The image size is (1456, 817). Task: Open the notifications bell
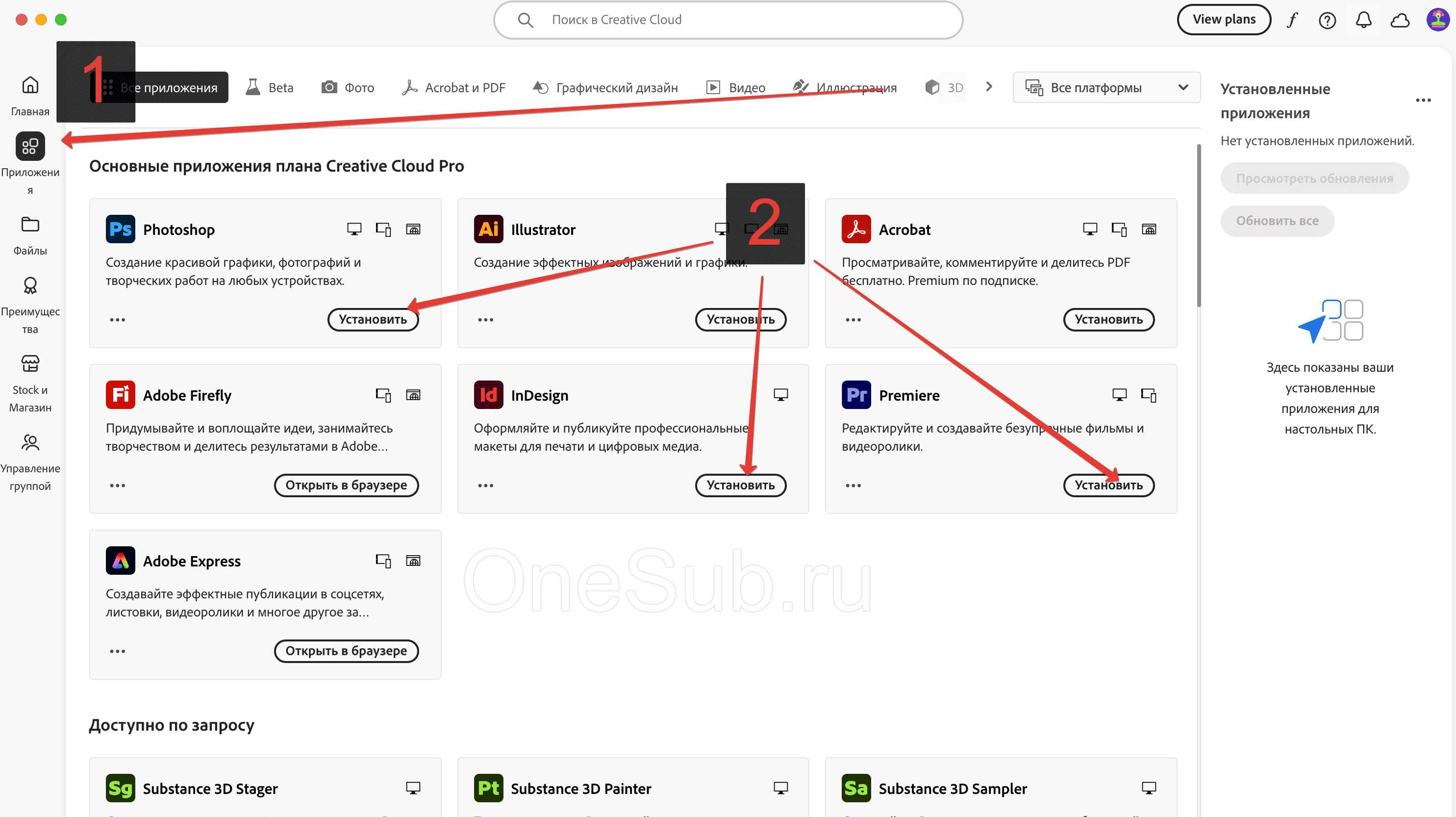pyautogui.click(x=1363, y=19)
